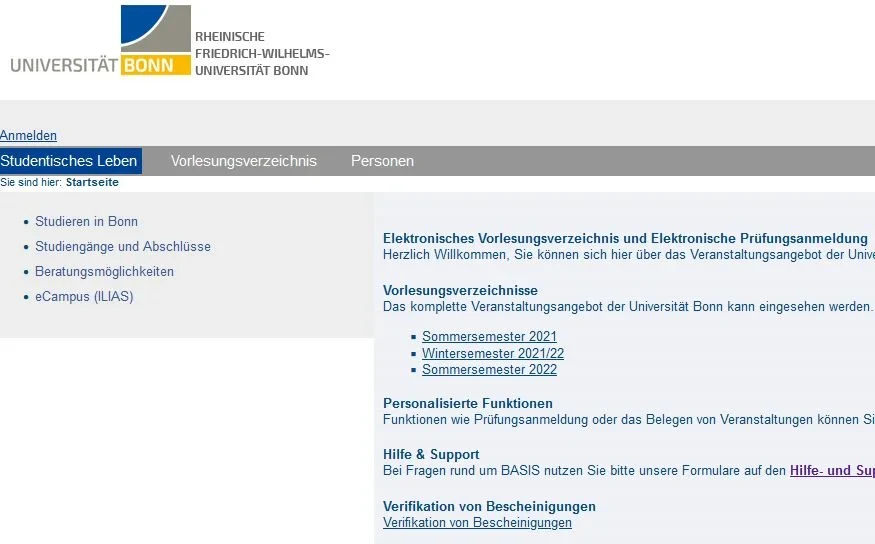
Task: Open the Sommersemester 2022 catalog
Action: coord(489,370)
